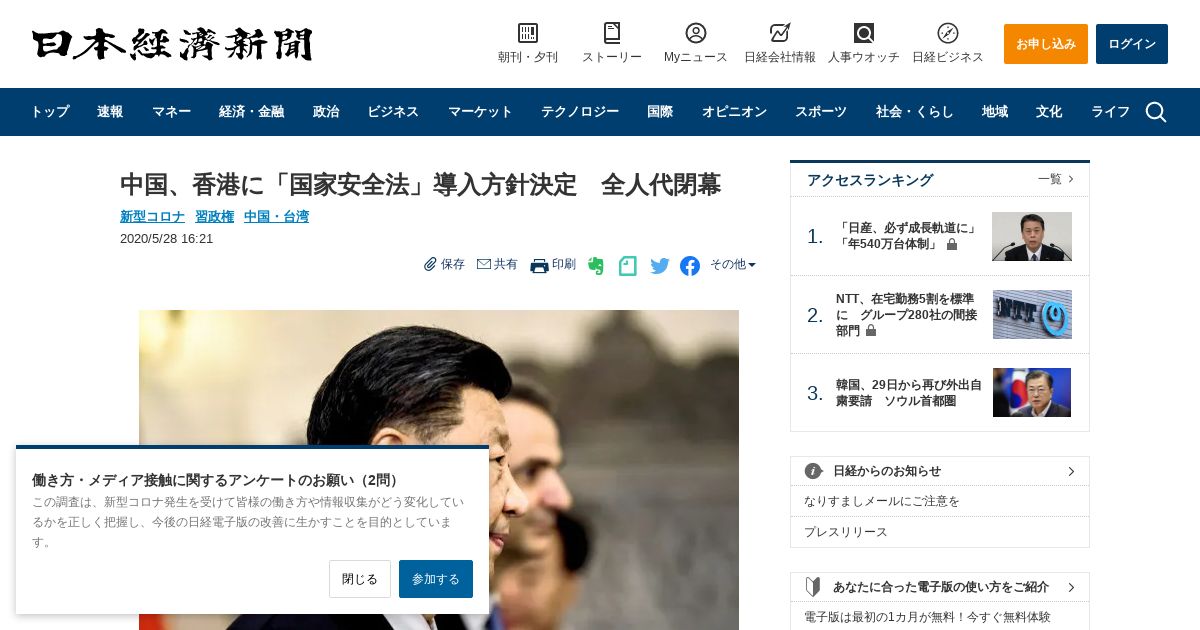Click the article date 2020/5/28 16:21

point(166,239)
